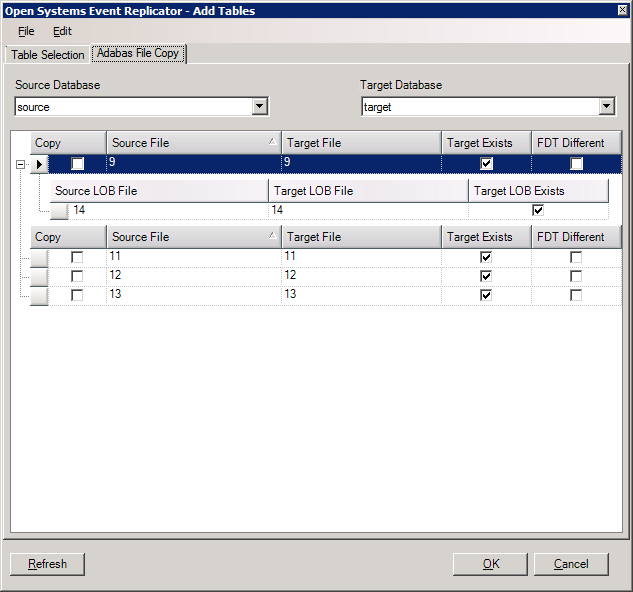Toggle FDT Different checkbox for file 9
Viewport: 633px width, 592px height.
pos(576,164)
